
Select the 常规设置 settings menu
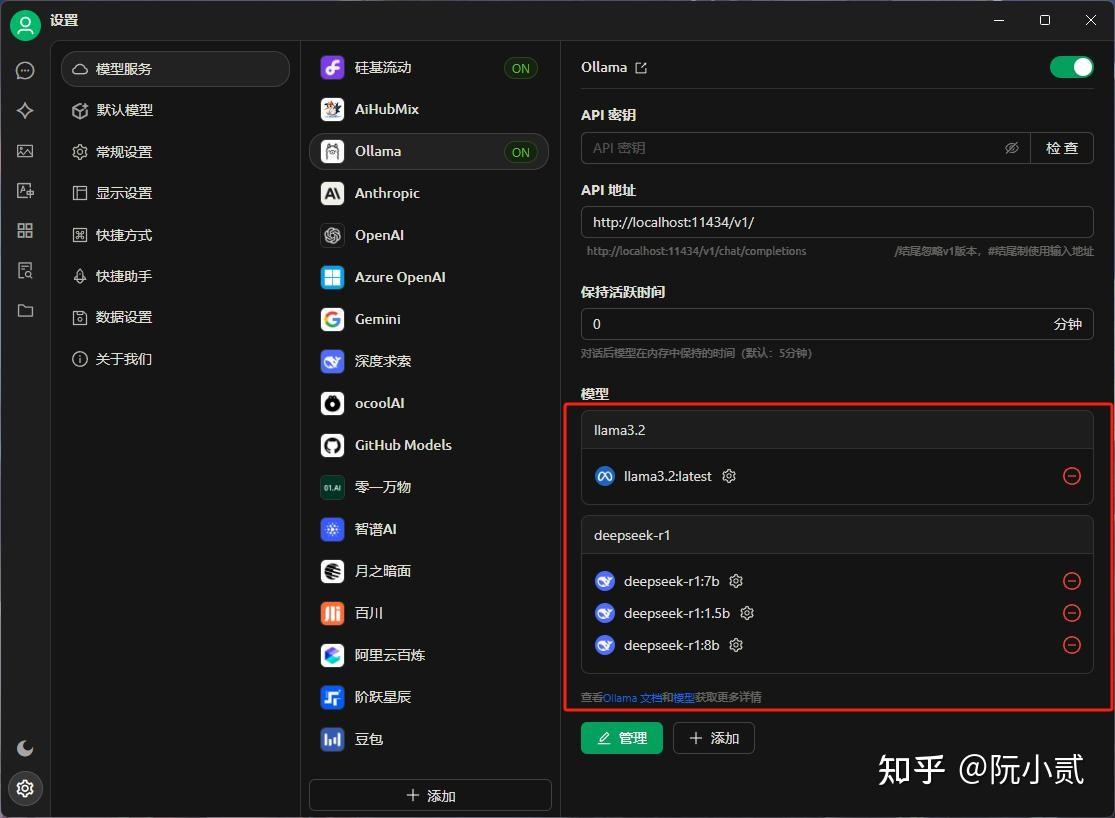coord(176,152)
